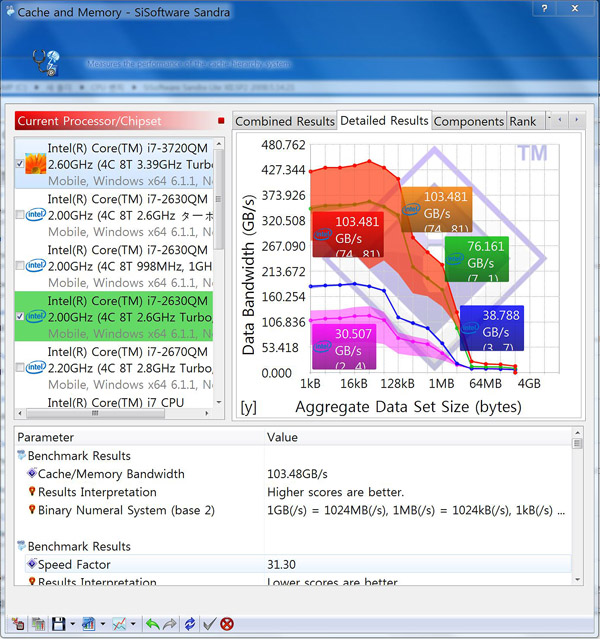Check the i7-2630QM 998MHz entry checkbox
The width and height of the screenshot is (600, 639).
pyautogui.click(x=20, y=265)
